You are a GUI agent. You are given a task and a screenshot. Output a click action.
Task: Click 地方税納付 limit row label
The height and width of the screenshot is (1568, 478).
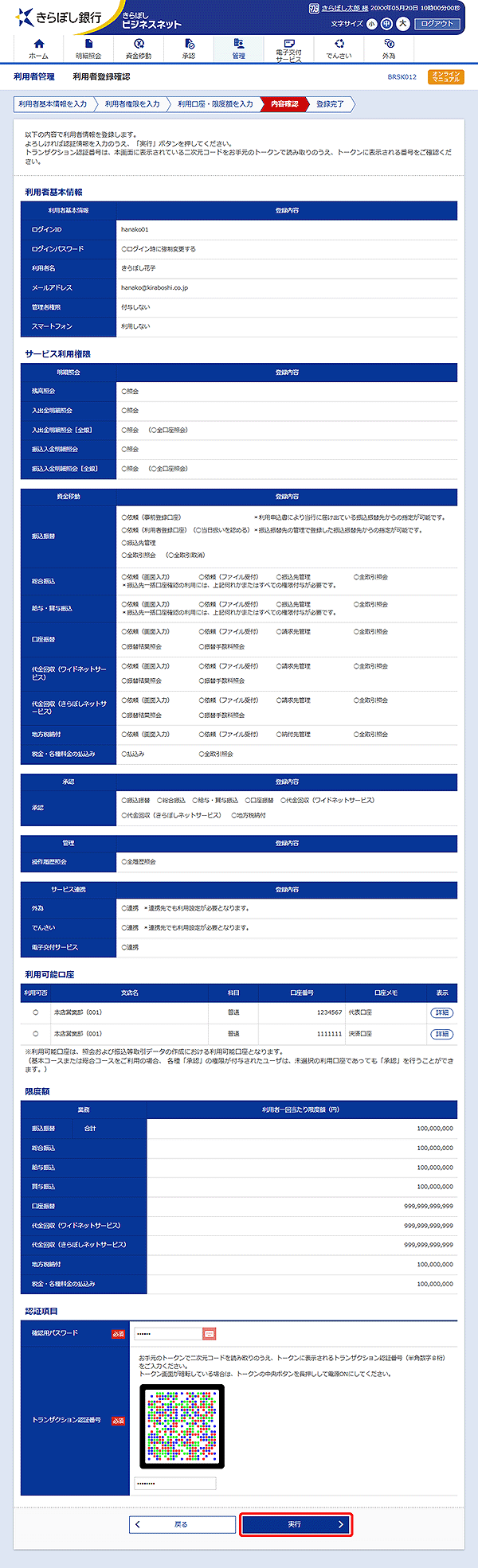pyautogui.click(x=46, y=1264)
